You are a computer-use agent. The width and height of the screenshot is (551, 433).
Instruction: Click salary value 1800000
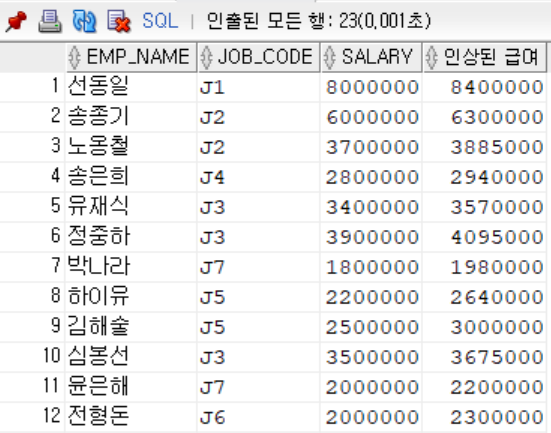[x=372, y=267]
